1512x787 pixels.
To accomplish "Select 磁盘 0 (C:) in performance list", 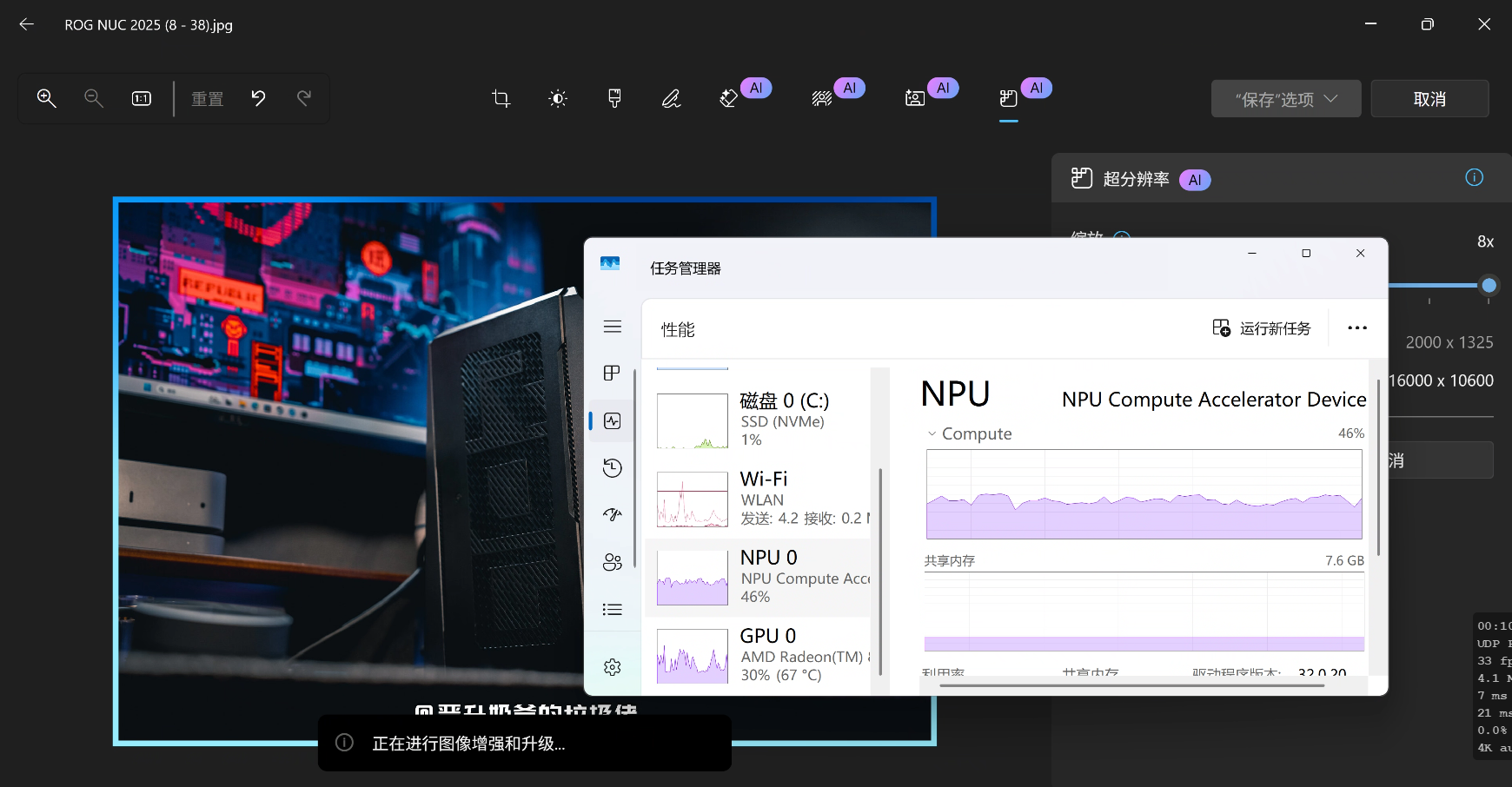I will 758,420.
